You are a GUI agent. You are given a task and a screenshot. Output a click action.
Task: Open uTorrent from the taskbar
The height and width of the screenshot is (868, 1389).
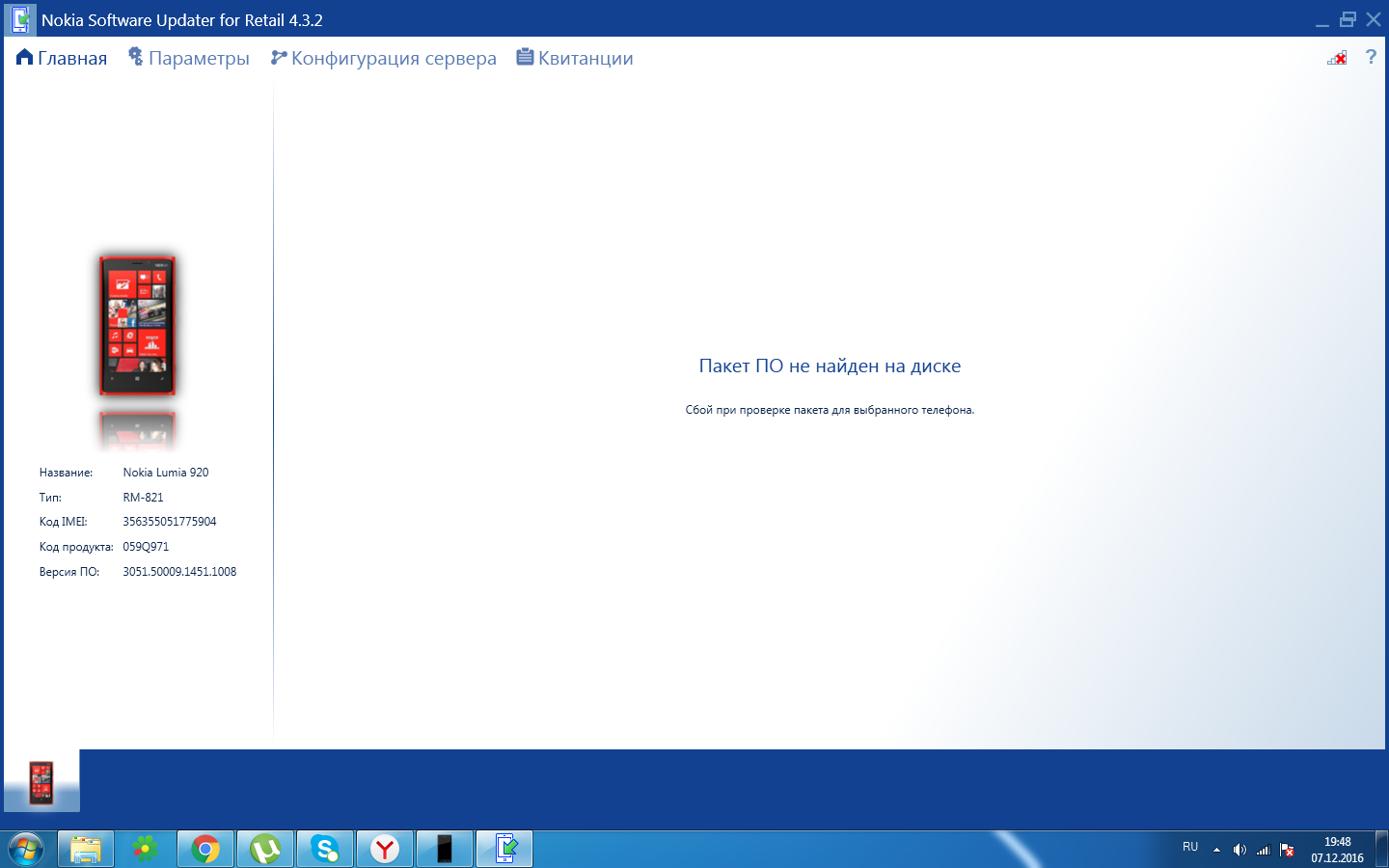point(265,849)
